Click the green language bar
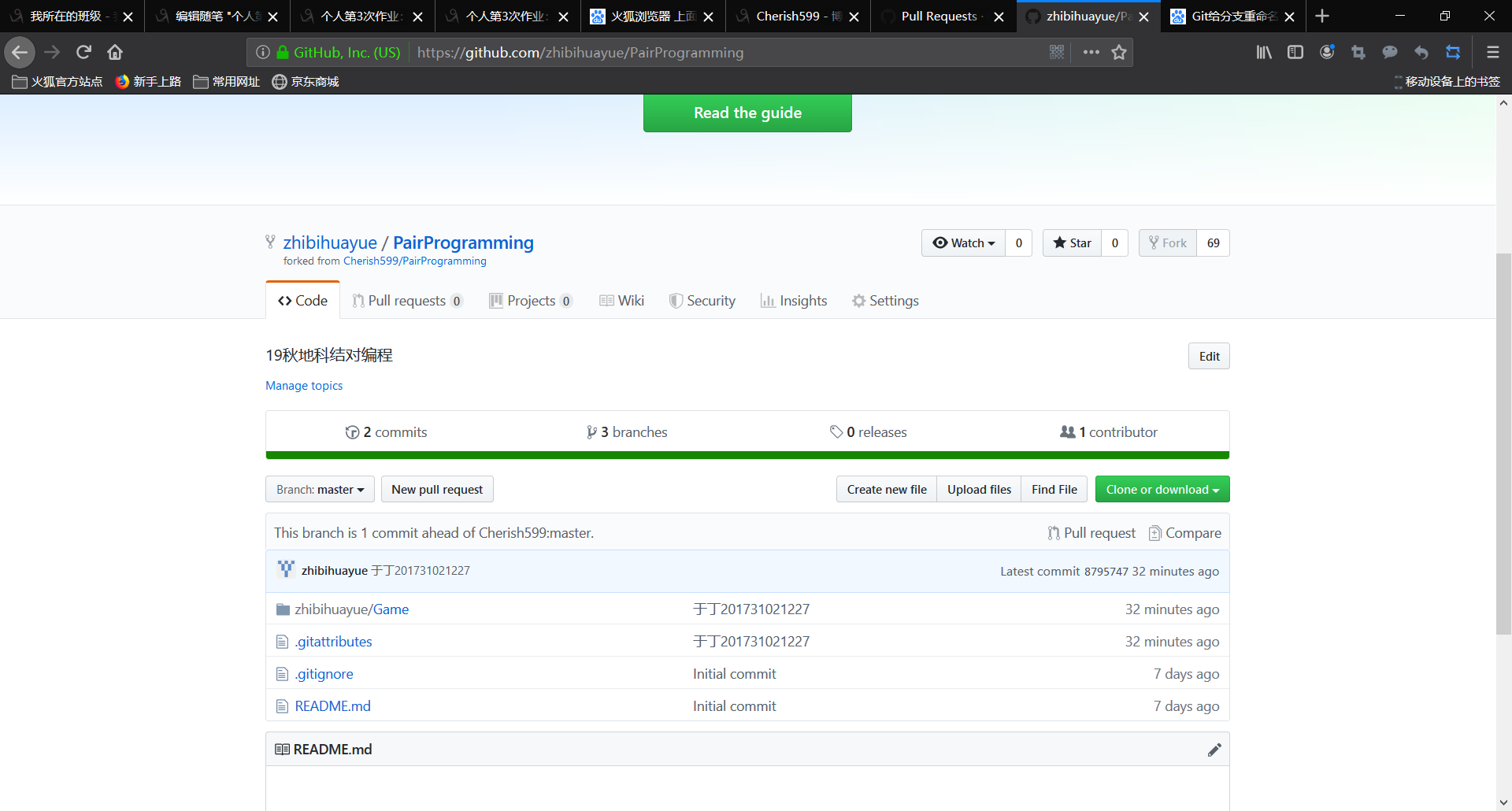 [x=747, y=455]
